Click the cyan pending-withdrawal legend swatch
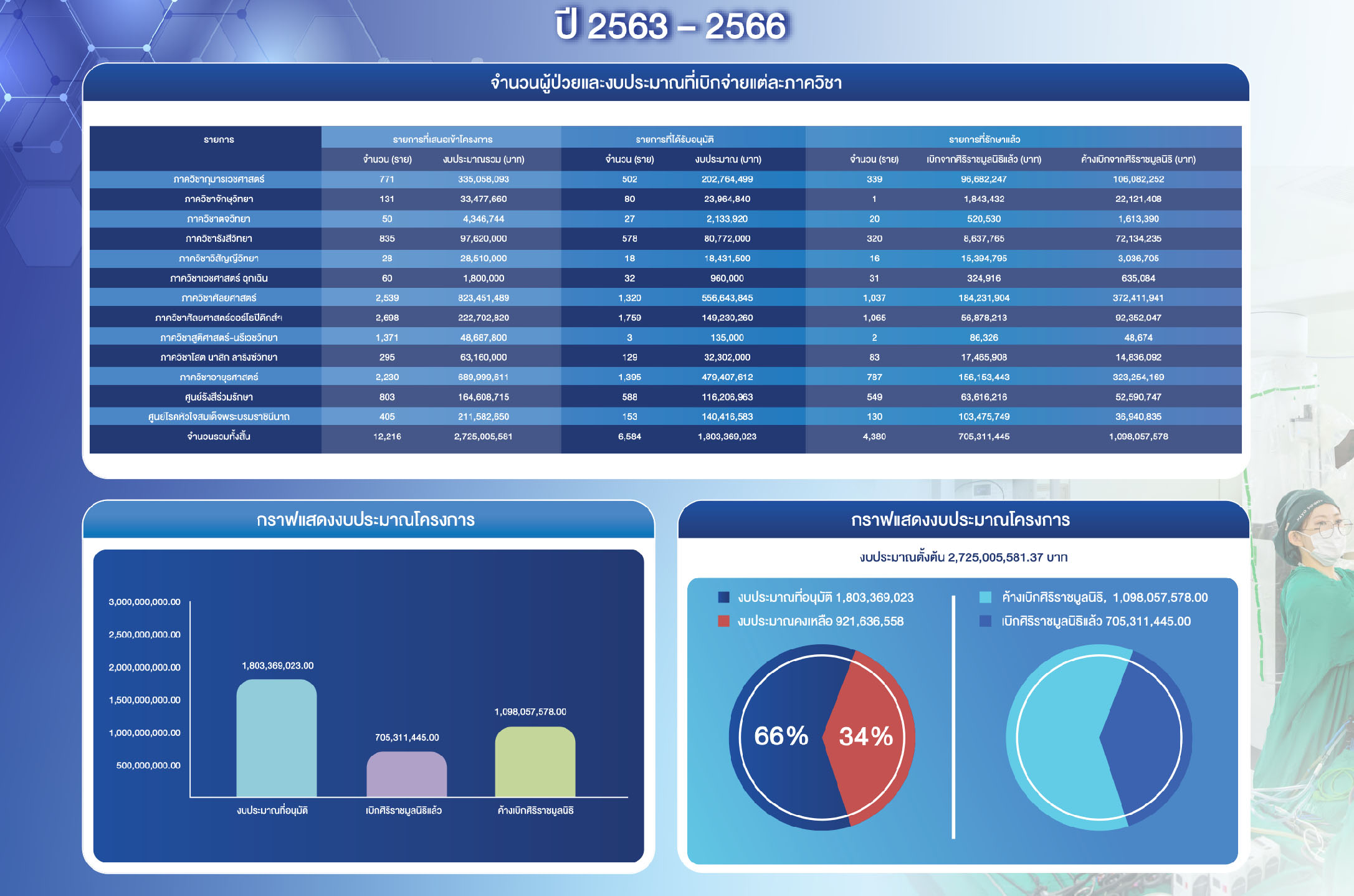 tap(985, 598)
